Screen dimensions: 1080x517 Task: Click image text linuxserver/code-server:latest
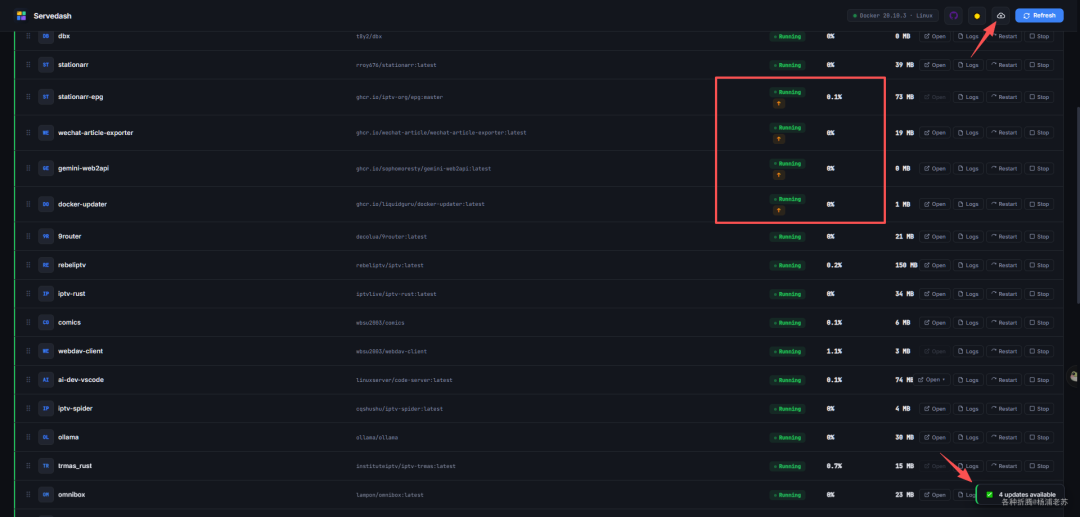click(x=404, y=380)
